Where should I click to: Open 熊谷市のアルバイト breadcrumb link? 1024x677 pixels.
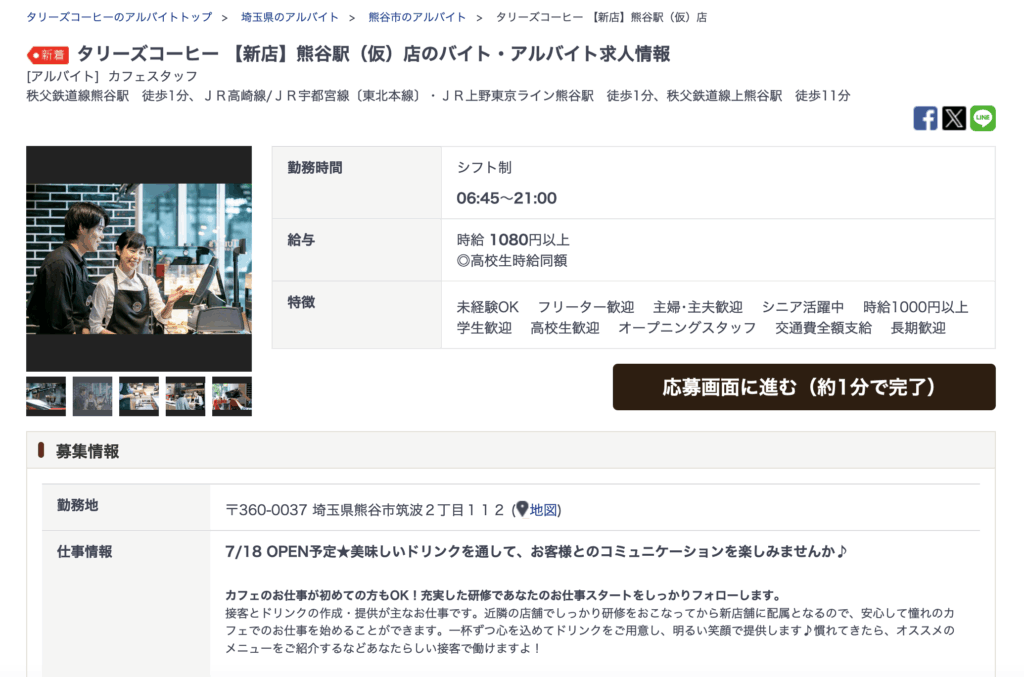(417, 17)
